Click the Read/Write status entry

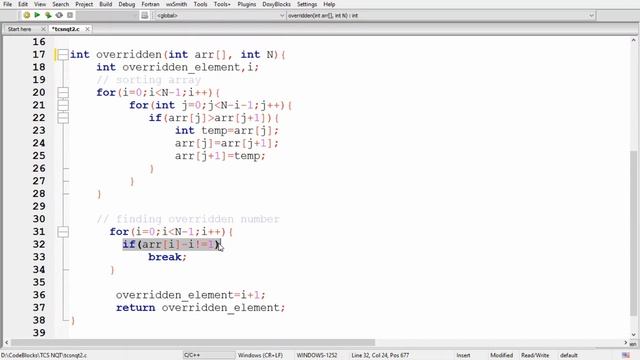[535, 355]
